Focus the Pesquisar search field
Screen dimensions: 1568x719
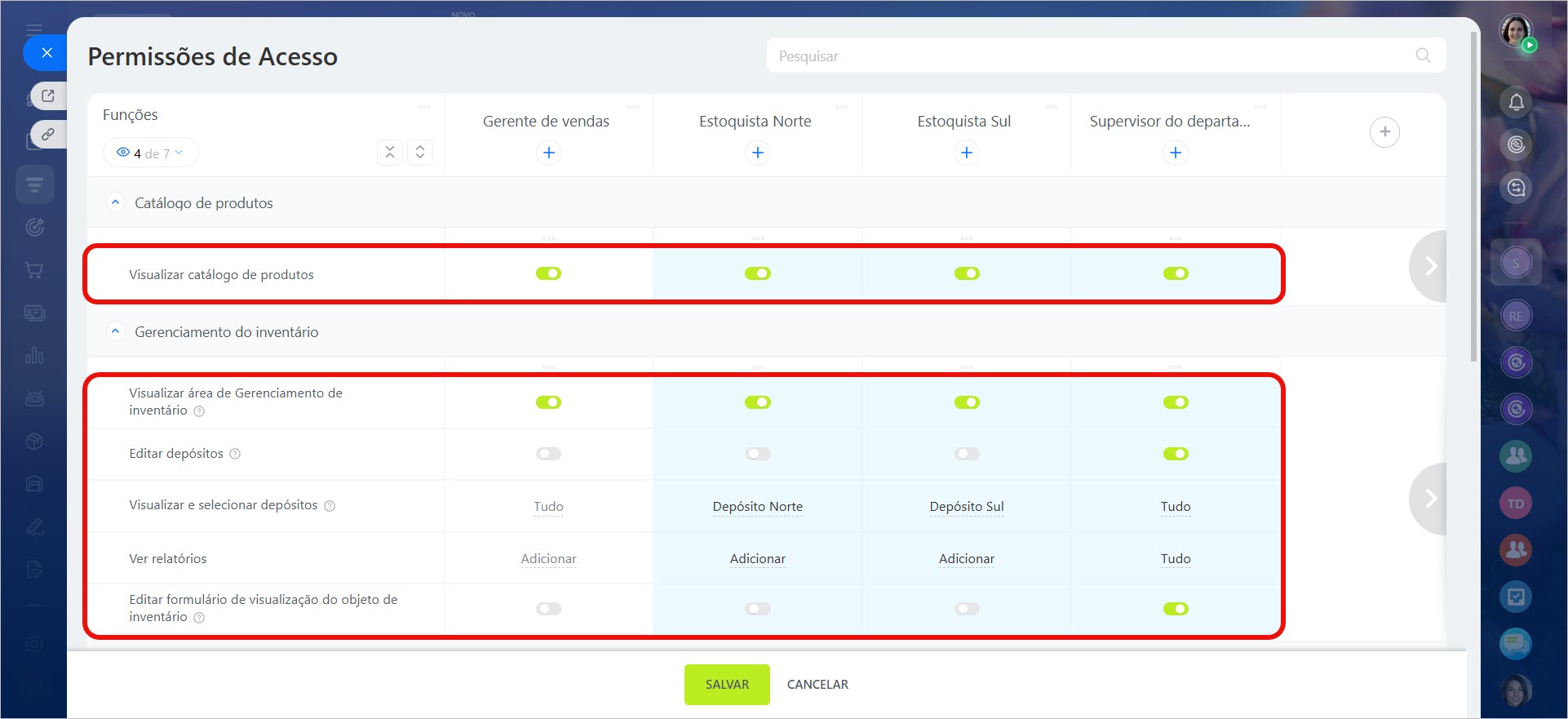(x=1093, y=55)
